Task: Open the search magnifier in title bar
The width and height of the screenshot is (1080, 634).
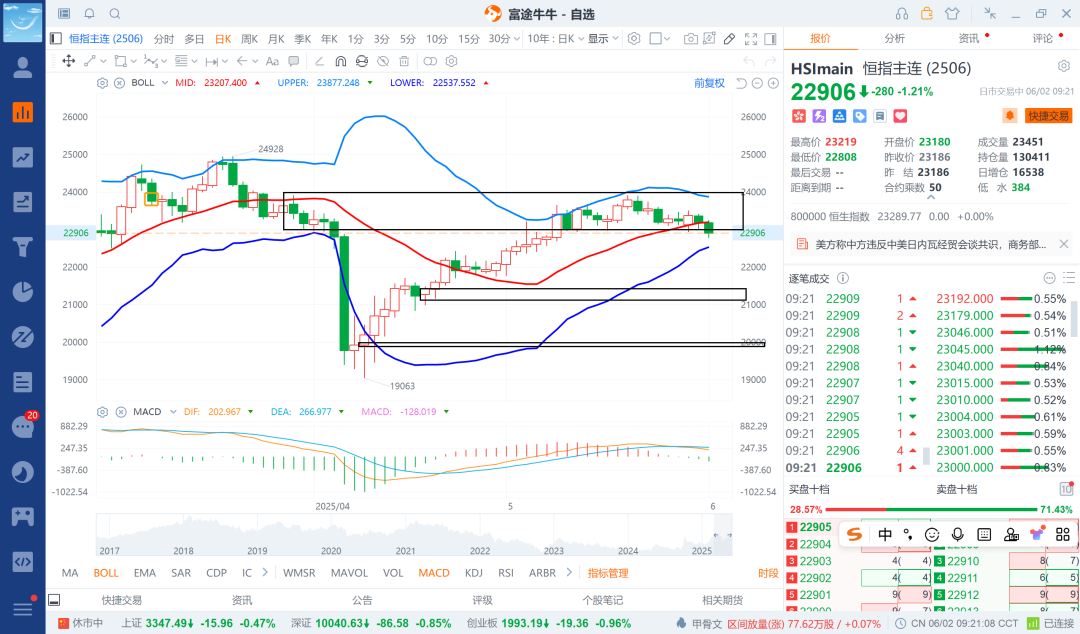Action: click(115, 14)
